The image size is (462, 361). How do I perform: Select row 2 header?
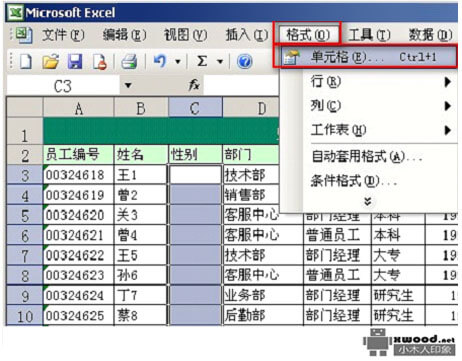pos(25,155)
